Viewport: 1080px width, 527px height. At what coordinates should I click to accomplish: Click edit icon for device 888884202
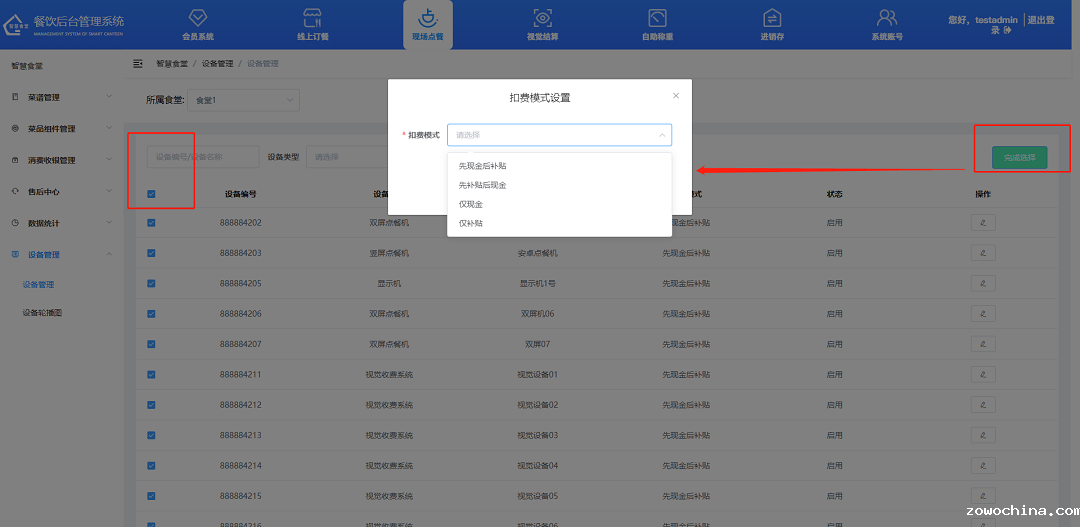[982, 223]
